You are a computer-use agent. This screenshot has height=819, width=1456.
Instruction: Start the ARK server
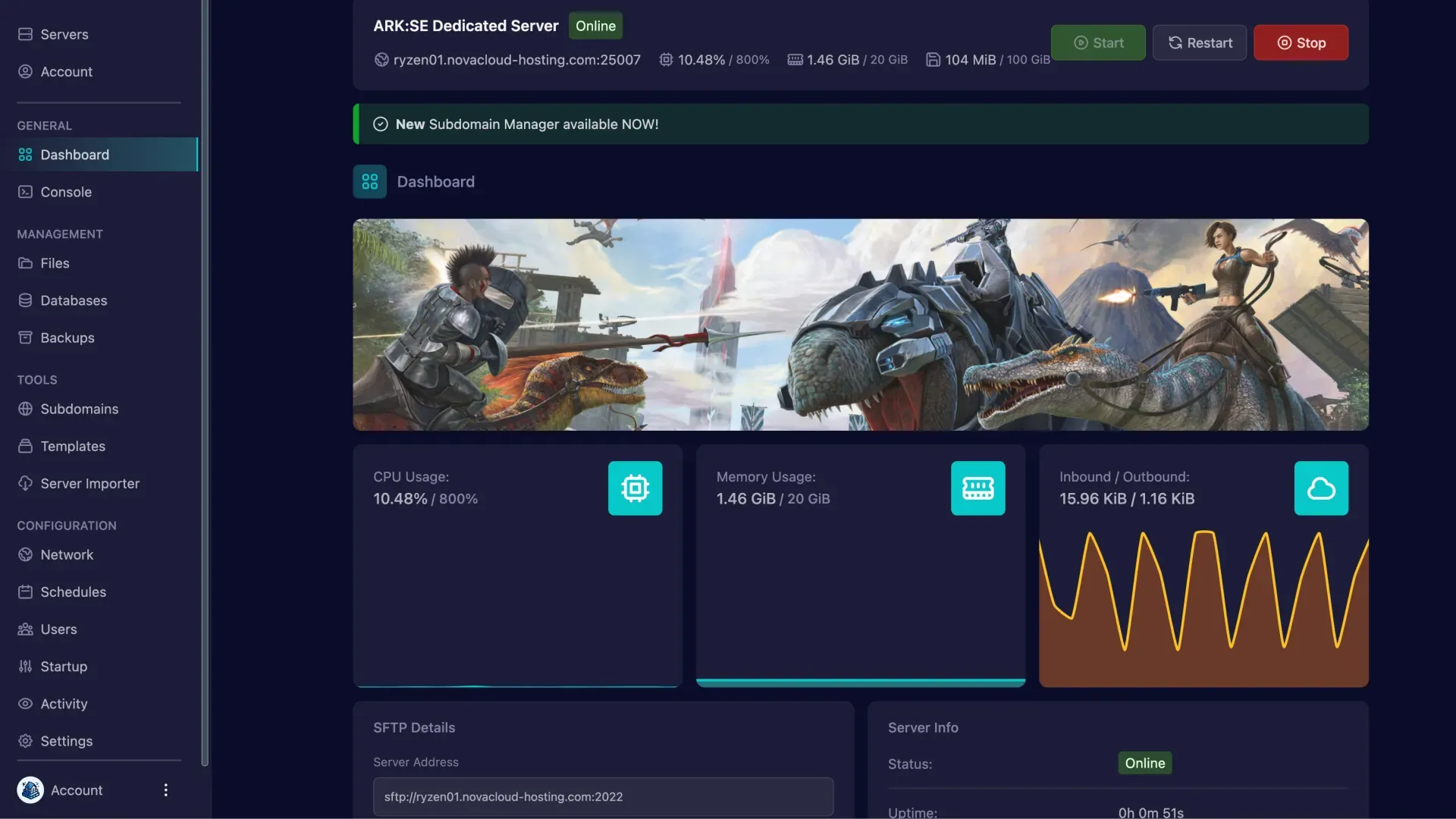(x=1097, y=42)
